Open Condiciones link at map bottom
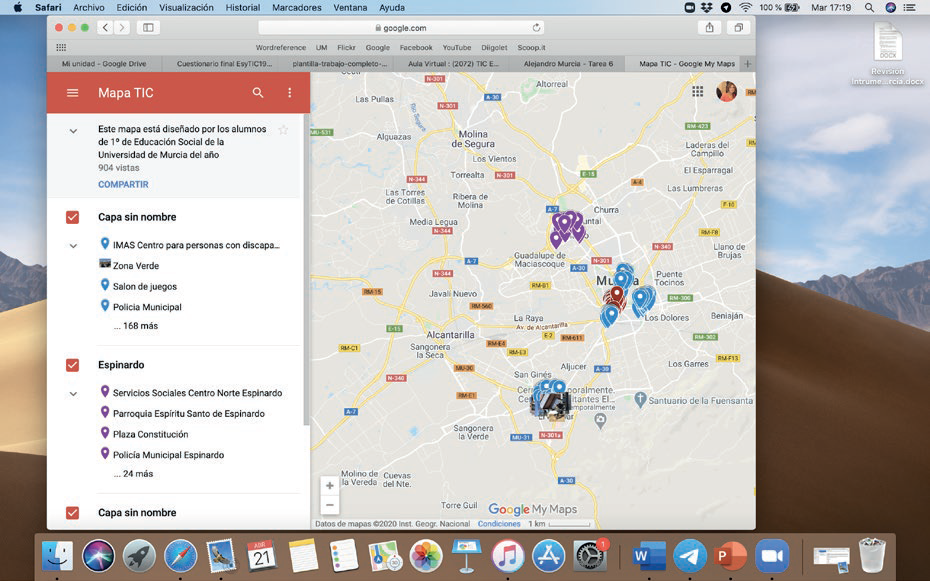This screenshot has width=930, height=581. (x=499, y=523)
